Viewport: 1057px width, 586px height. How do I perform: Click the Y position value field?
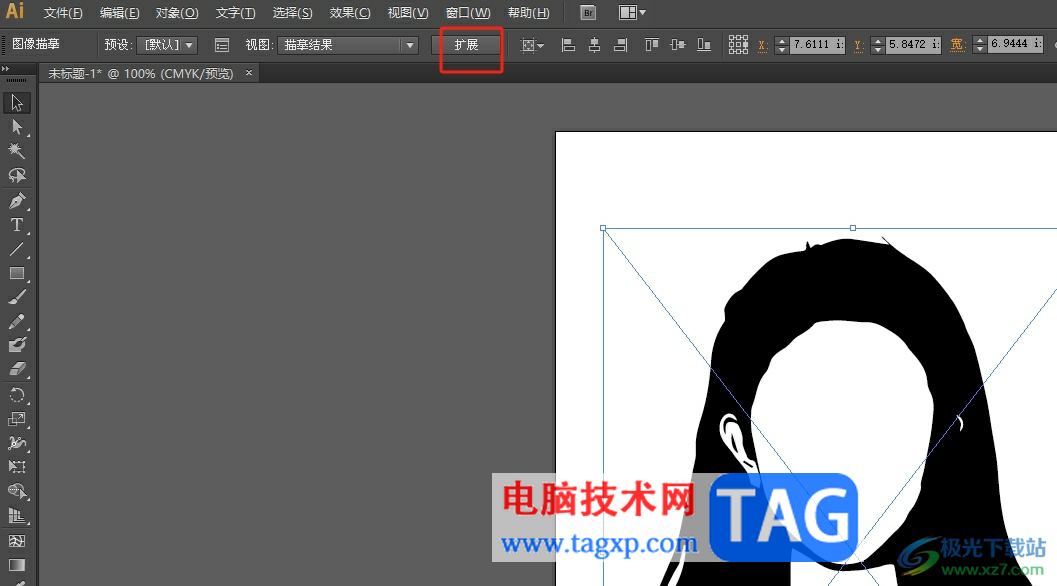coord(913,45)
